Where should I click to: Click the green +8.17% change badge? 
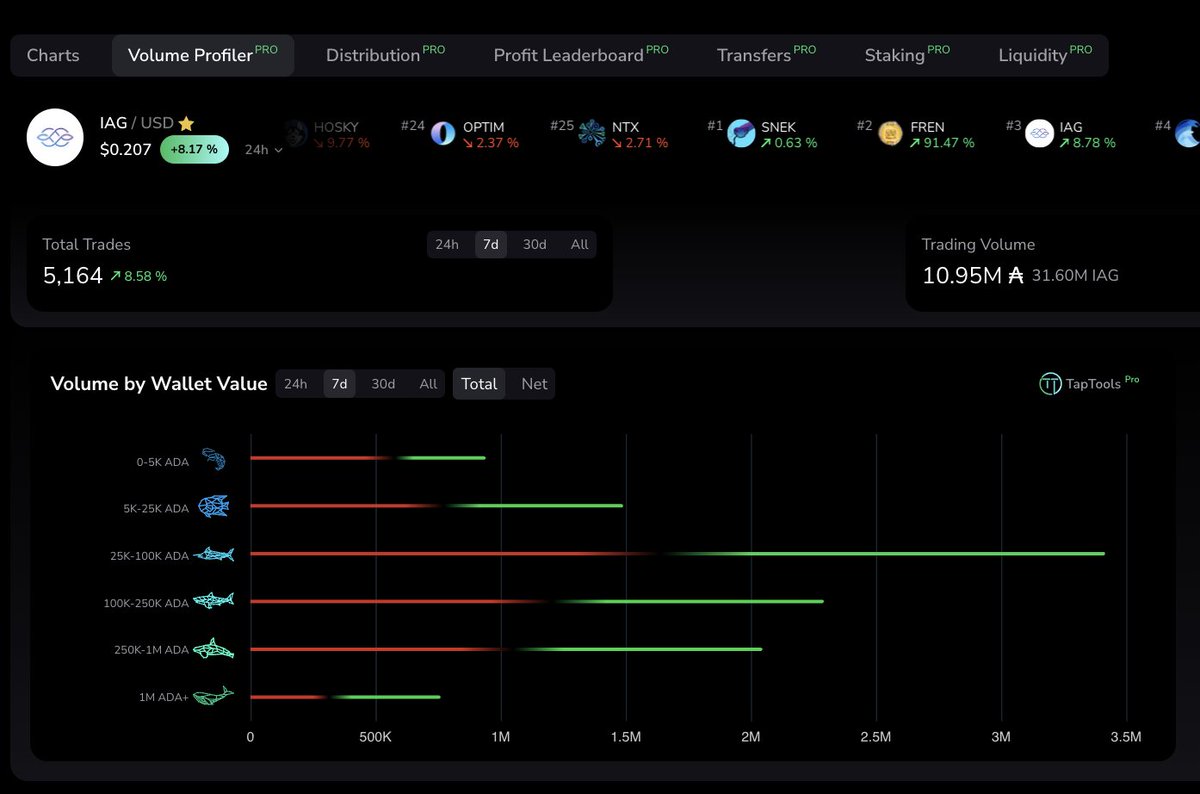[194, 148]
